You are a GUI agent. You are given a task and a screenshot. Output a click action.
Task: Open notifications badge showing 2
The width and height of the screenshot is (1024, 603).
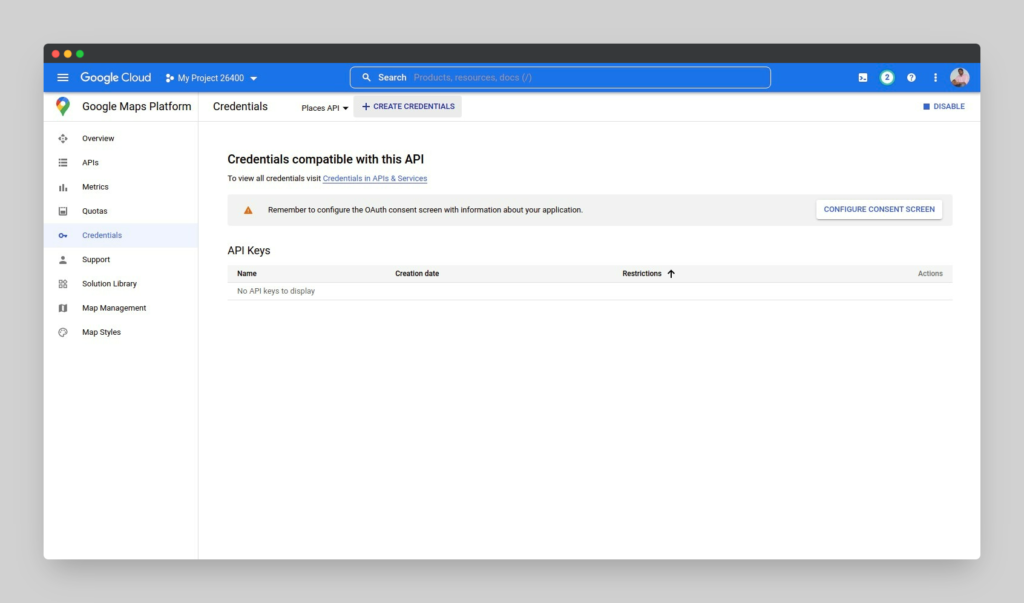pos(887,78)
